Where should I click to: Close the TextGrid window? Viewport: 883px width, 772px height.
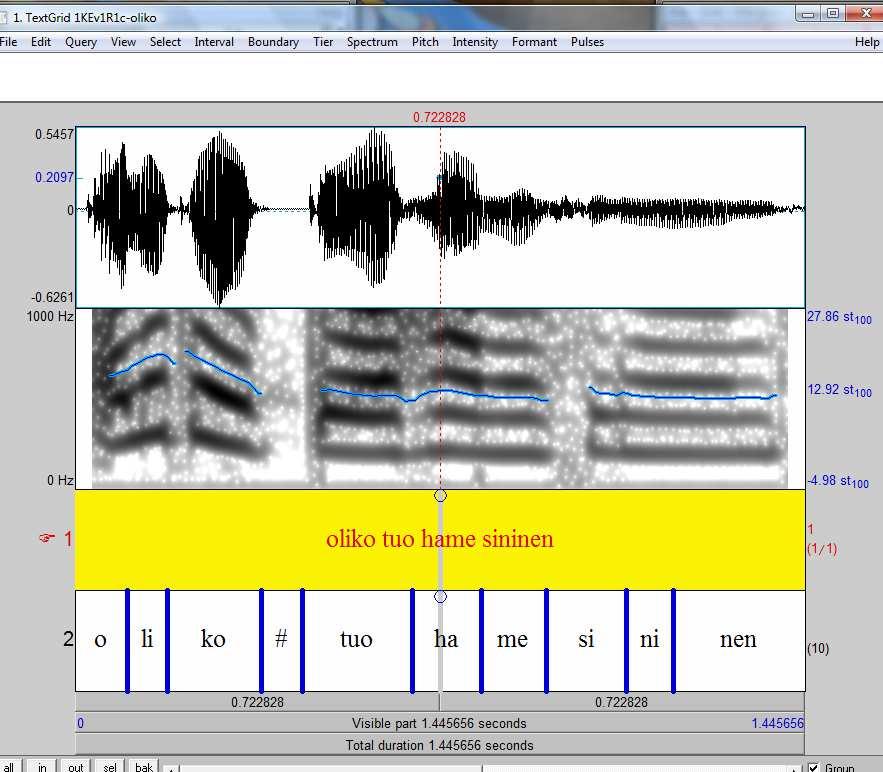point(866,14)
